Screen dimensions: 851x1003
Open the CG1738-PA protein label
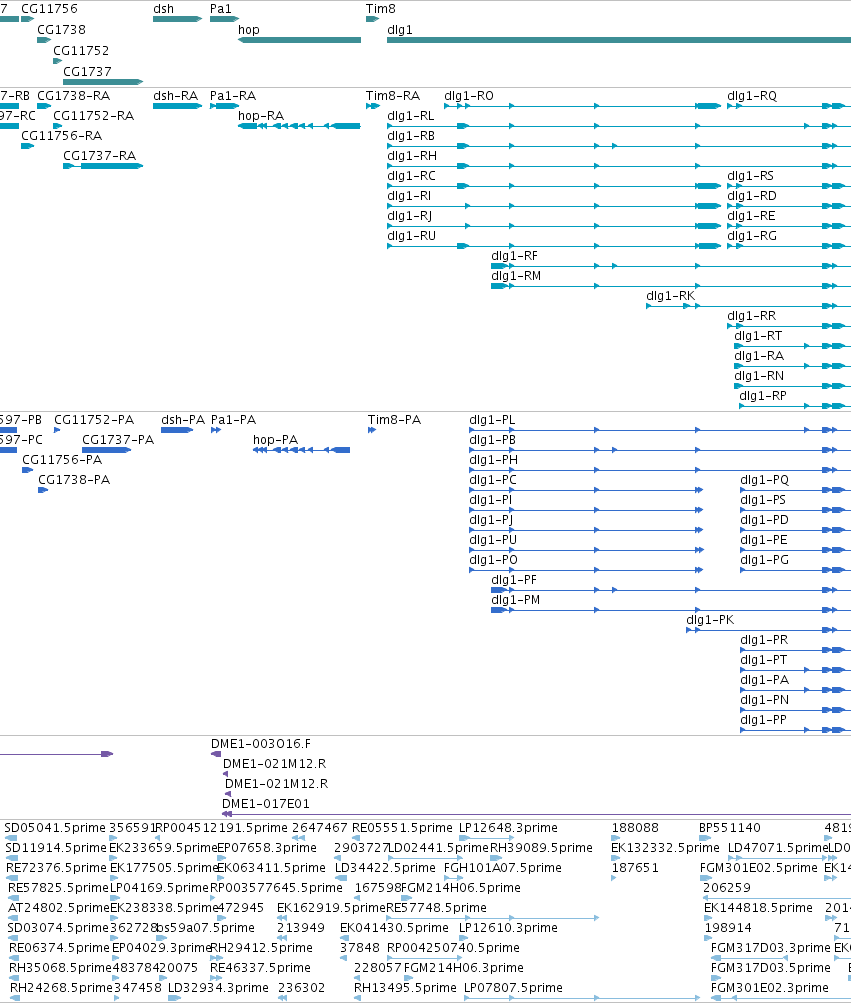[74, 479]
